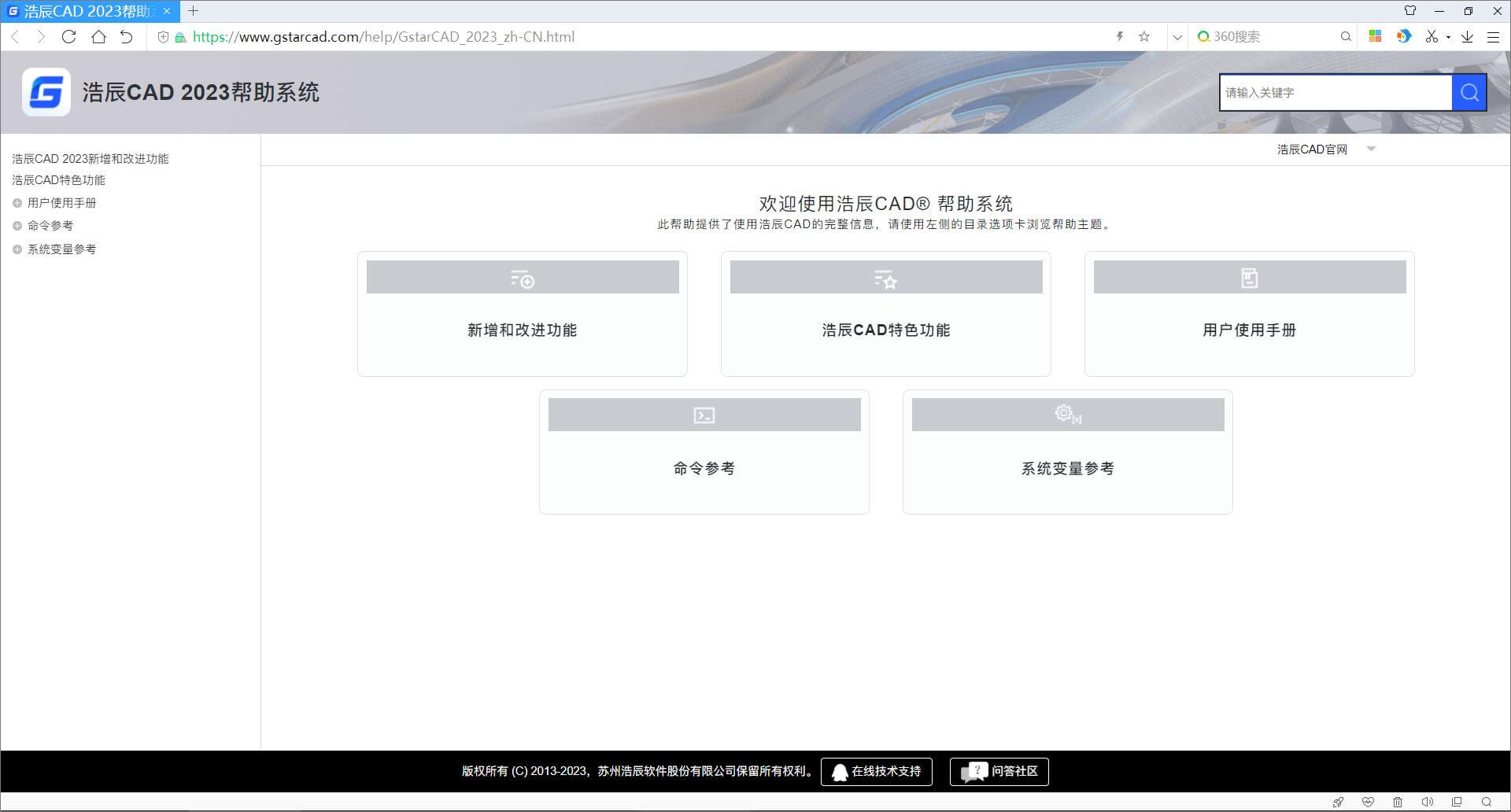Screen dimensions: 1511x812
Task: Click the 问答社区 button
Action: 999,772
